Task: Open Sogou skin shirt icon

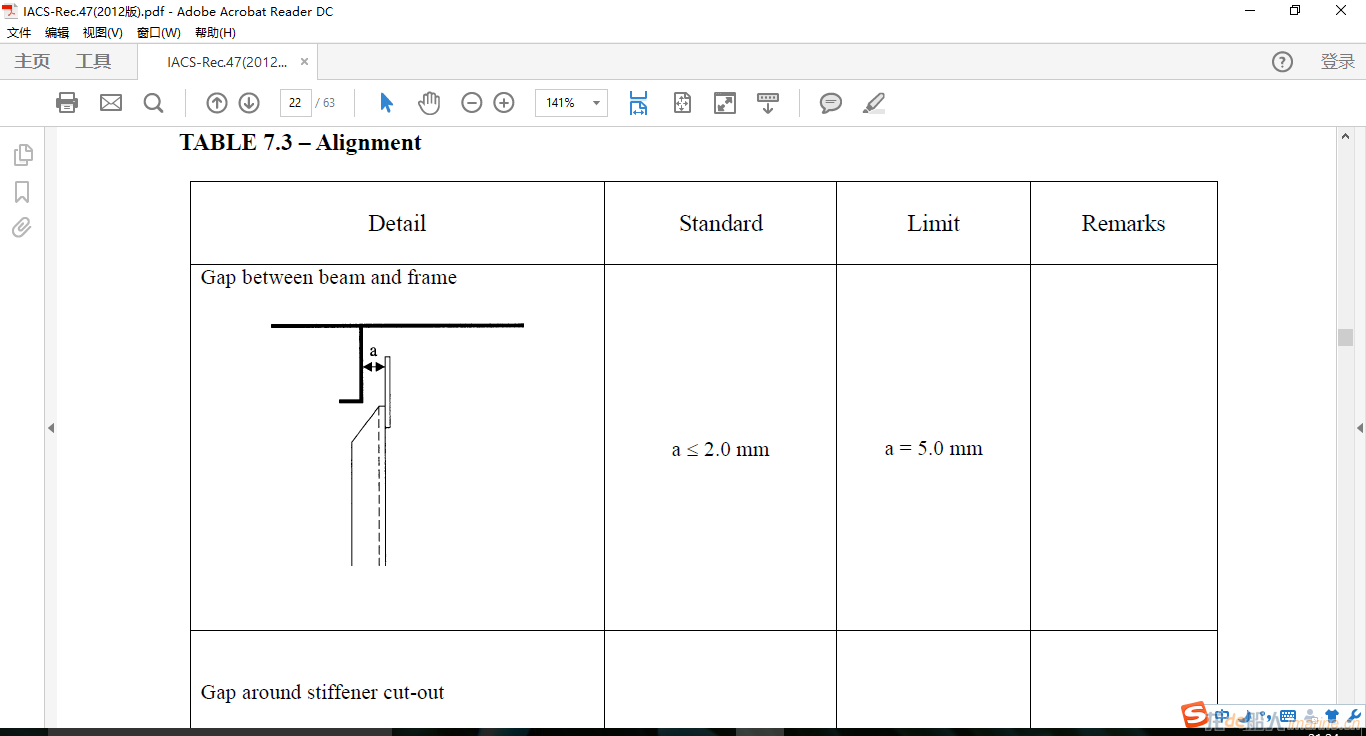Action: point(1331,716)
